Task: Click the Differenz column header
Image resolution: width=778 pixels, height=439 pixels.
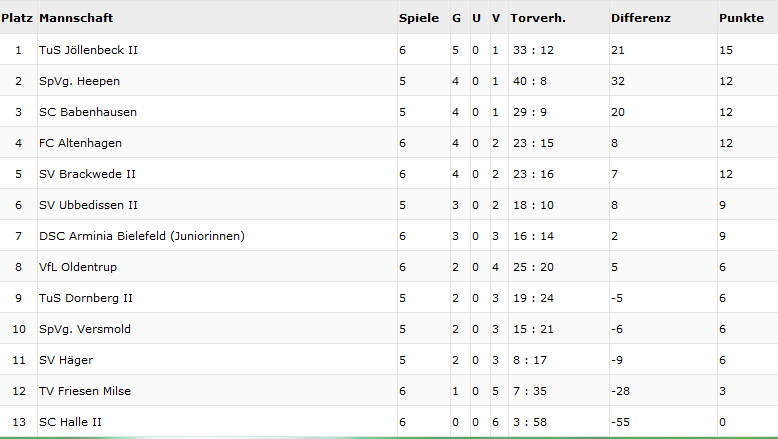Action: [640, 18]
